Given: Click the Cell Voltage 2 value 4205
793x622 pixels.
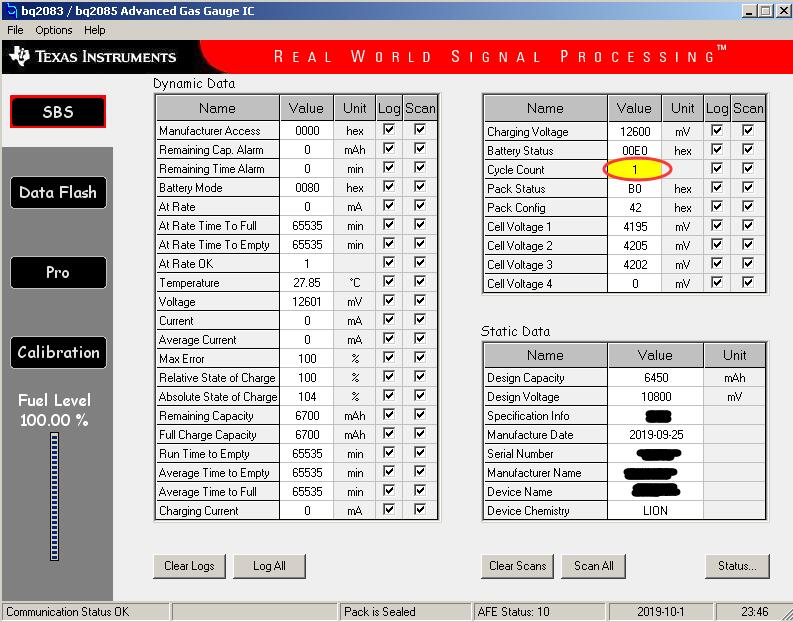Looking at the screenshot, I should tap(635, 246).
